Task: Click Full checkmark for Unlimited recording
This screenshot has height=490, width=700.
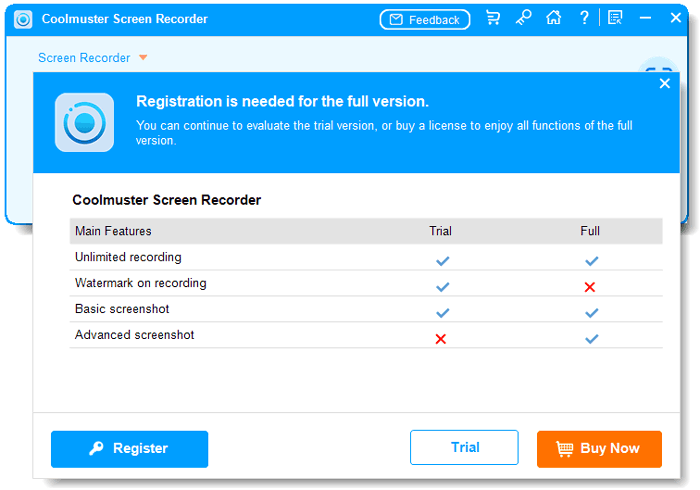Action: pos(592,261)
